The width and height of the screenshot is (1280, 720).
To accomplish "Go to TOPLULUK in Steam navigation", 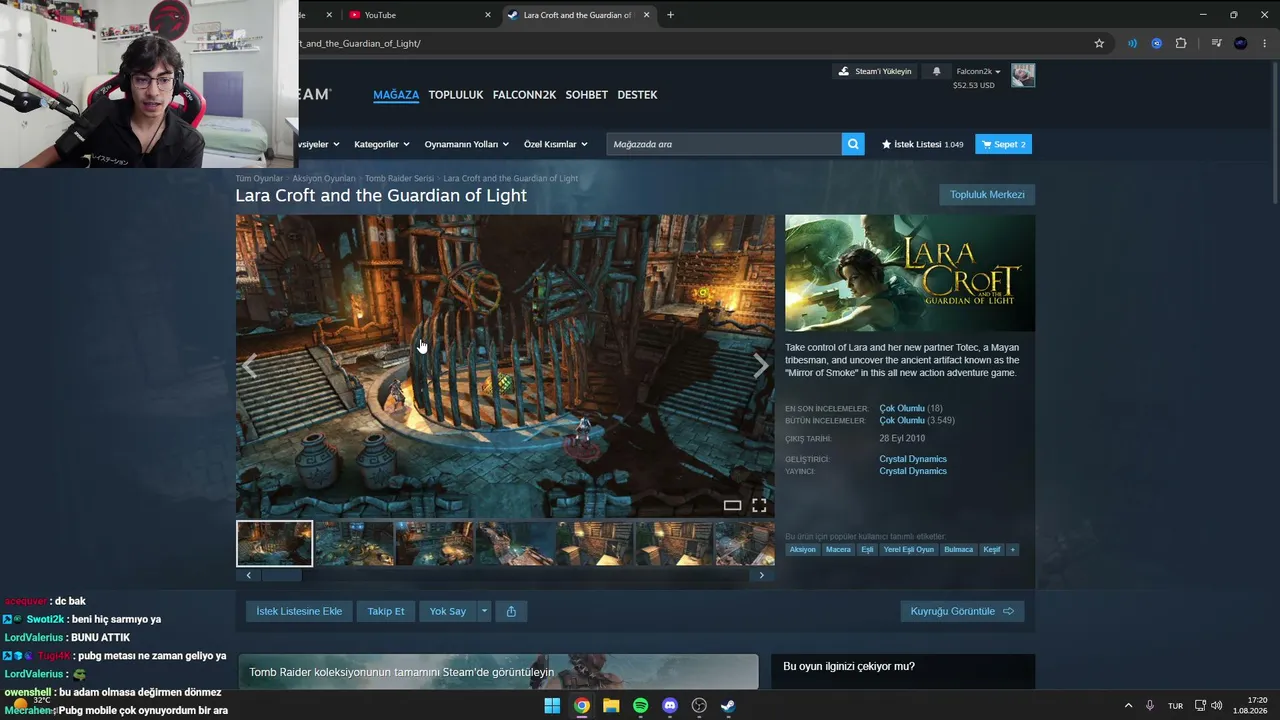I will tap(456, 95).
